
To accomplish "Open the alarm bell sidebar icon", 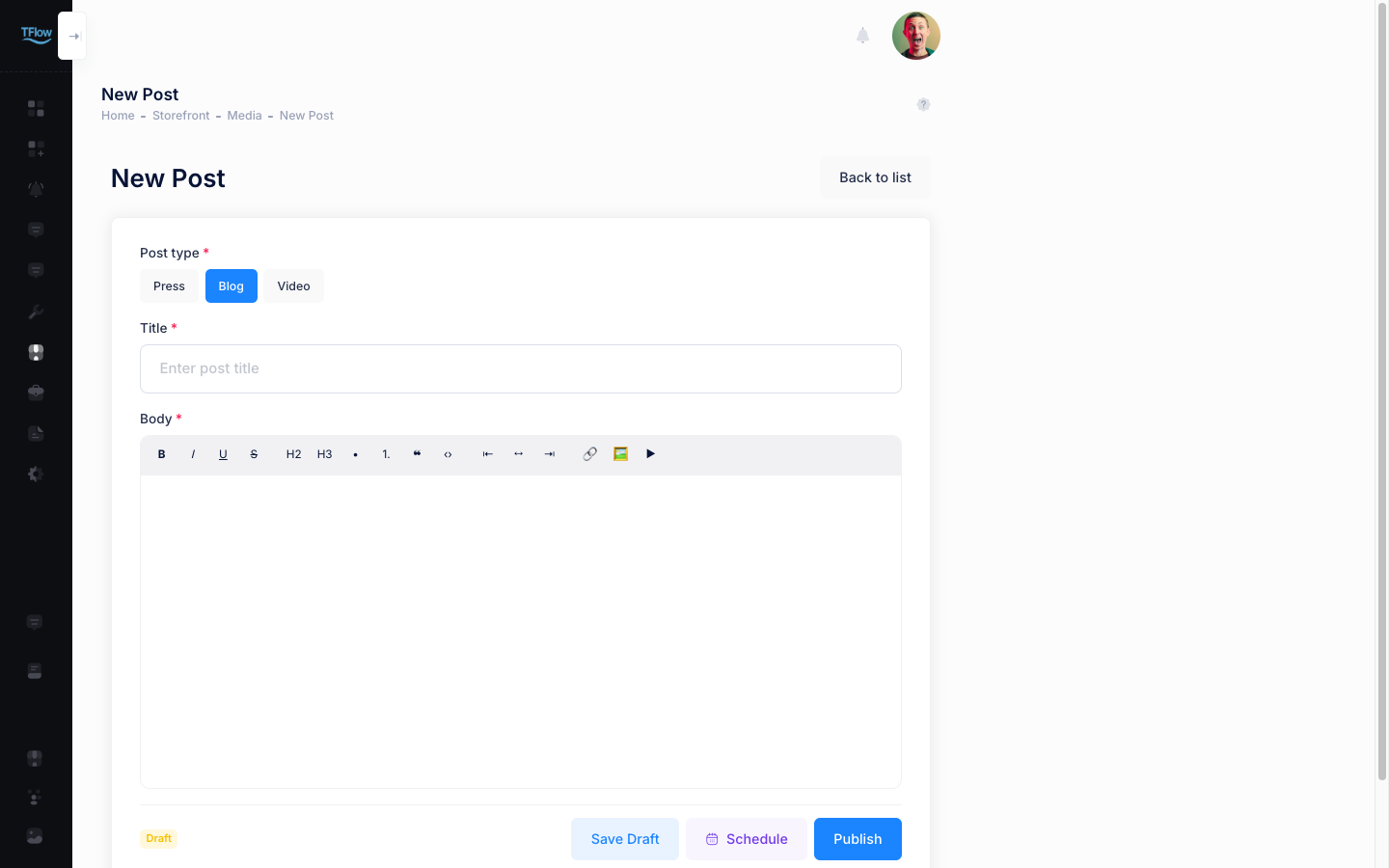I will 36,189.
